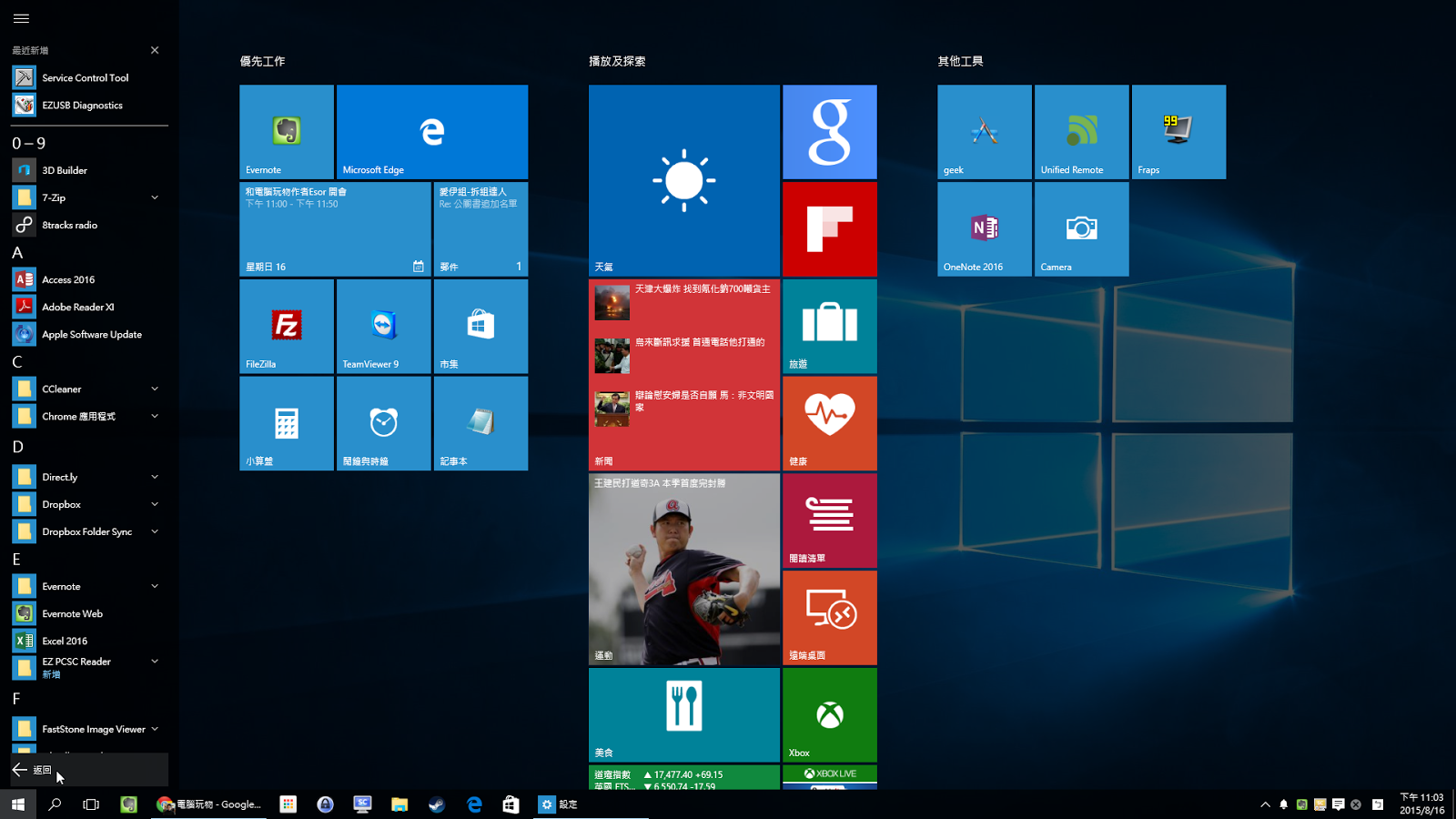The width and height of the screenshot is (1456, 819).
Task: Open the Fraps tile
Action: (x=1178, y=132)
